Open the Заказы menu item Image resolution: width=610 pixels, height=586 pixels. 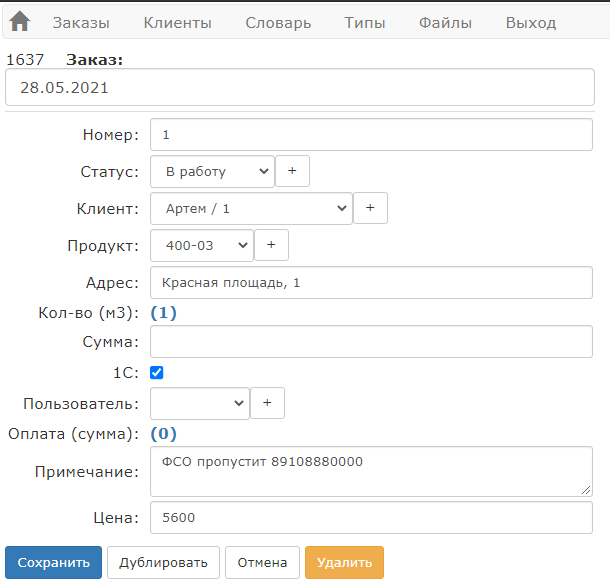(81, 23)
